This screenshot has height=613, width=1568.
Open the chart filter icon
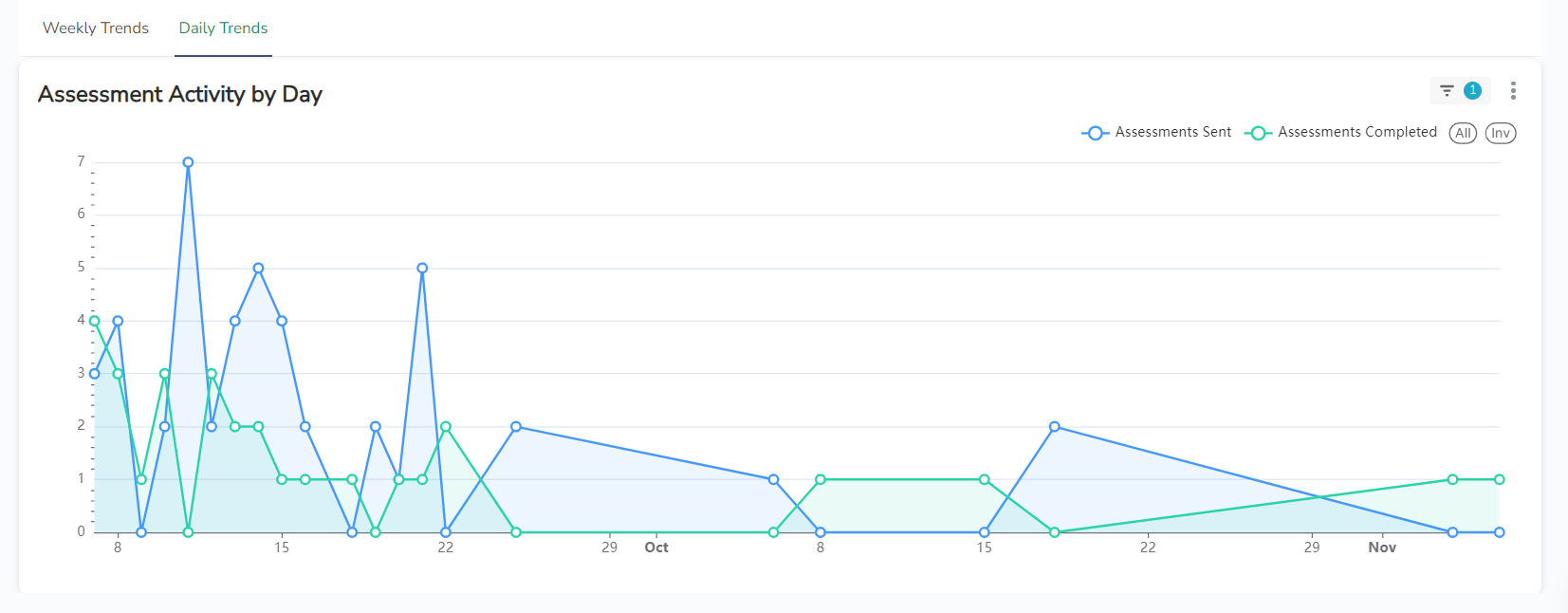click(x=1447, y=91)
